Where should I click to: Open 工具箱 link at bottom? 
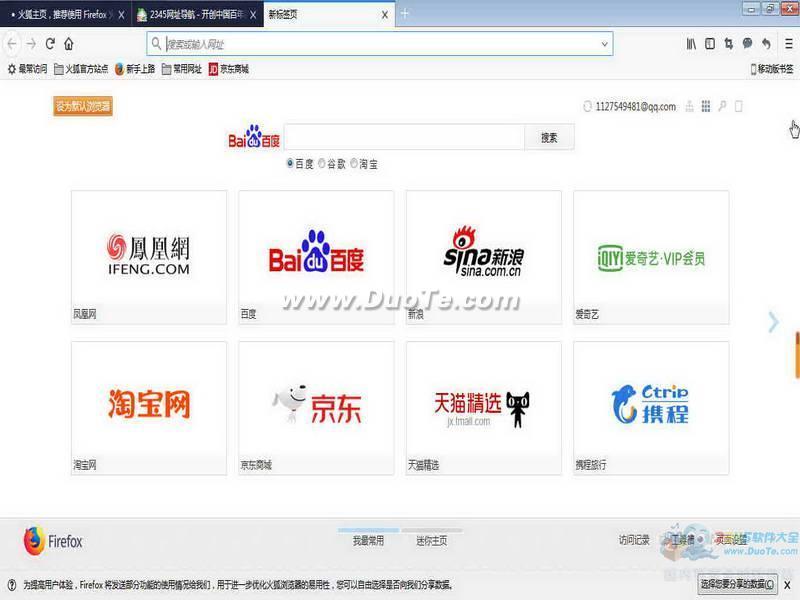click(x=683, y=540)
